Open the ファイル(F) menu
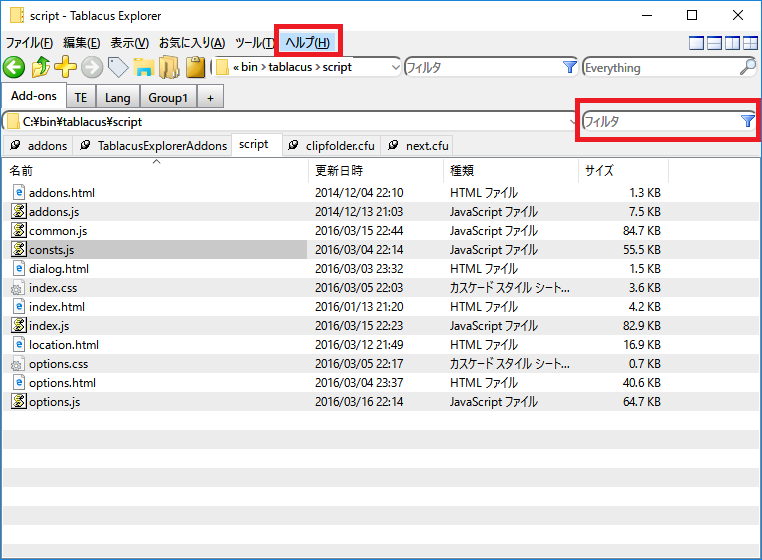The width and height of the screenshot is (762, 560). coord(29,43)
